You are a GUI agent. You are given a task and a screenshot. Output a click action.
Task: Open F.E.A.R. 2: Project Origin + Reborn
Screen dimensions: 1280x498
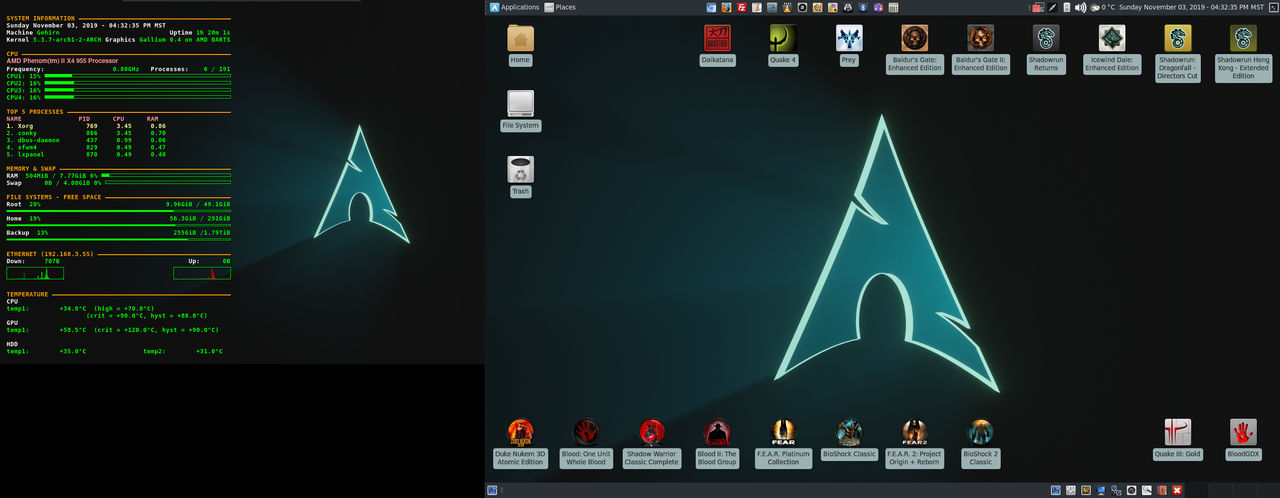click(x=914, y=432)
